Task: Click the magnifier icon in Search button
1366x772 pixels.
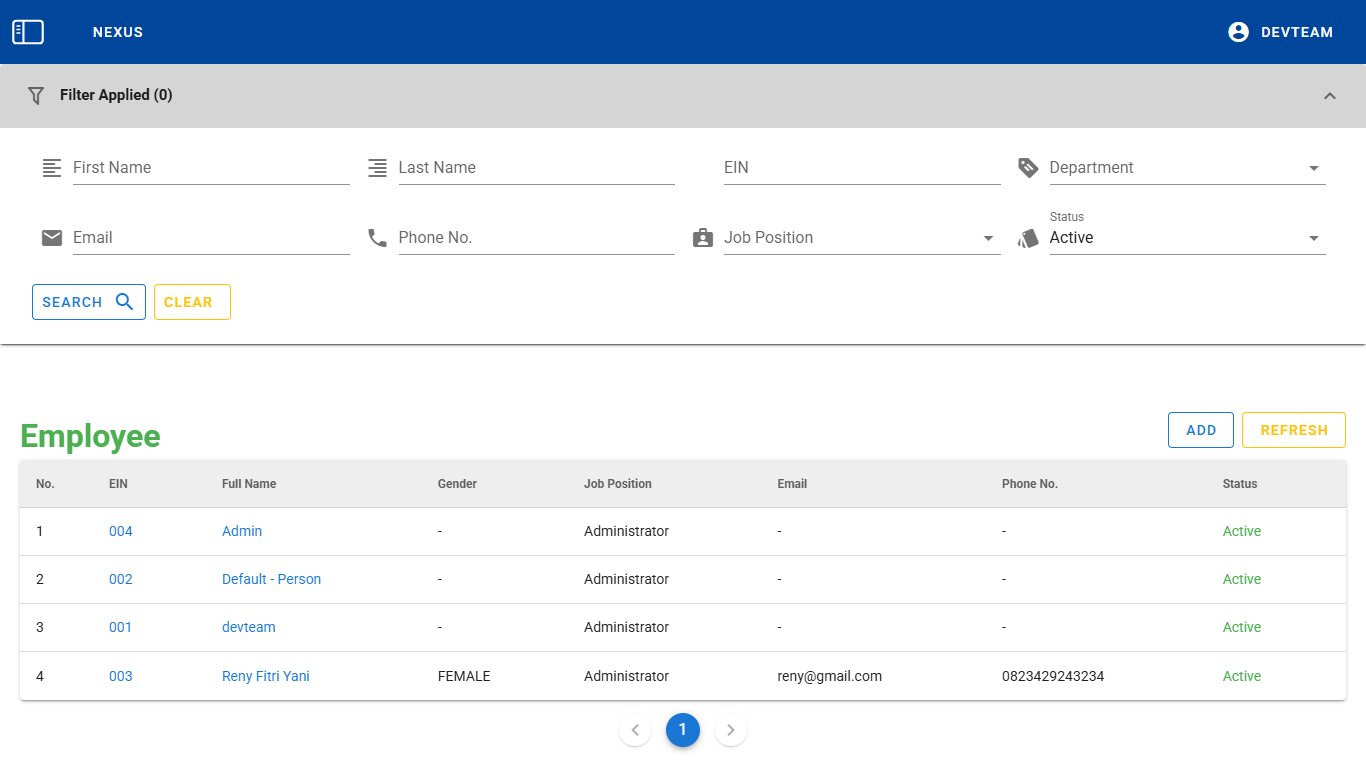Action: pos(125,302)
